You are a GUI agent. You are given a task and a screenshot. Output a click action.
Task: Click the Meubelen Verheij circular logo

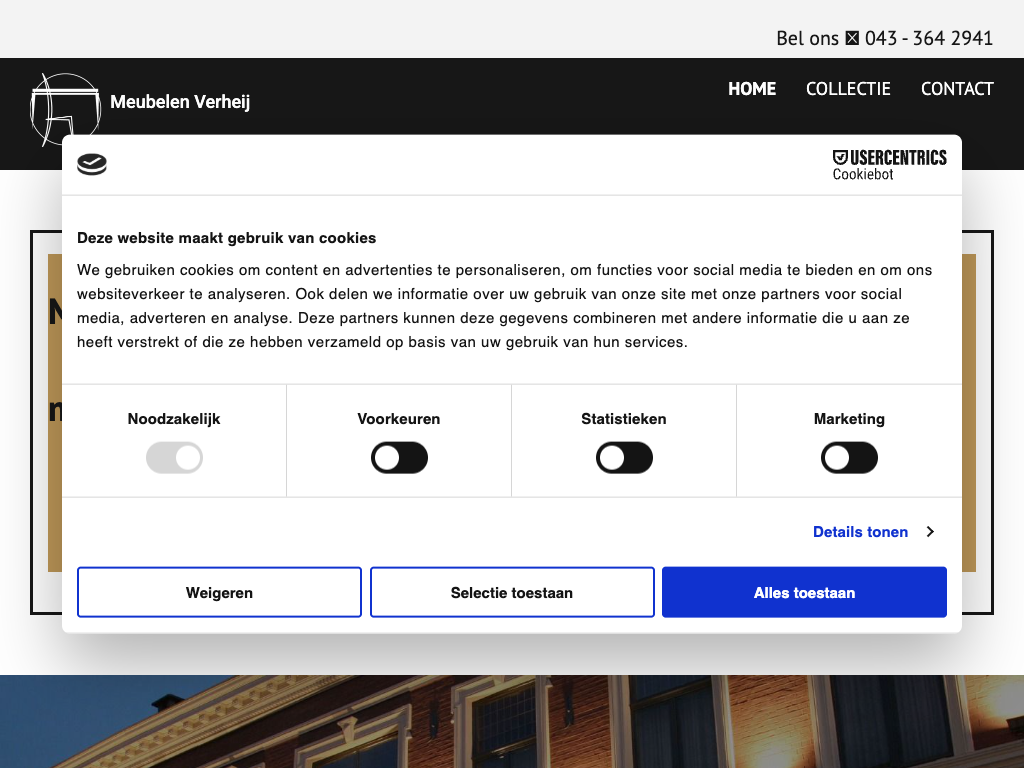pos(66,109)
